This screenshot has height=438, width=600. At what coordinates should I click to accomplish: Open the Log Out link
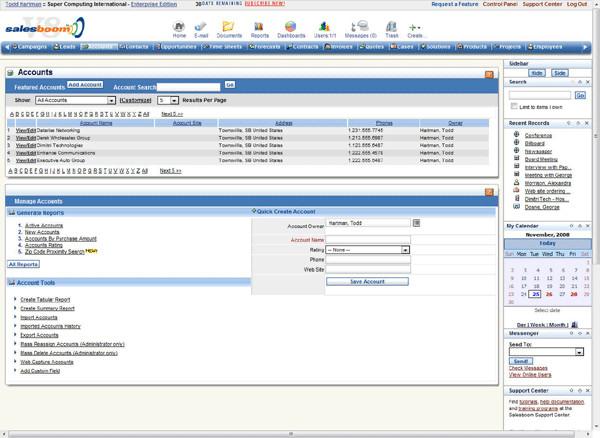pyautogui.click(x=577, y=4)
